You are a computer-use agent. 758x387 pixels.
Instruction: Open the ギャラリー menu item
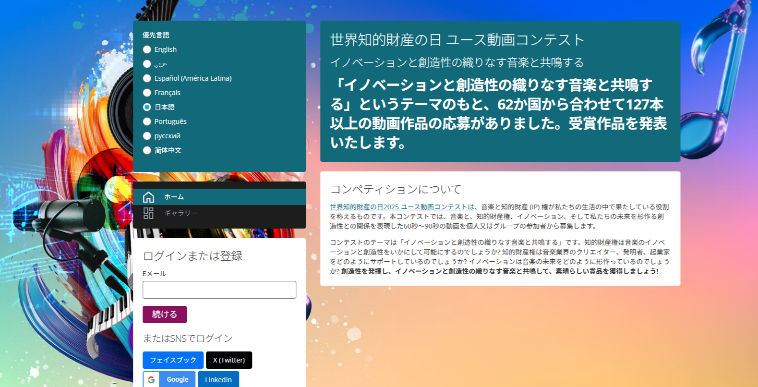click(x=219, y=213)
